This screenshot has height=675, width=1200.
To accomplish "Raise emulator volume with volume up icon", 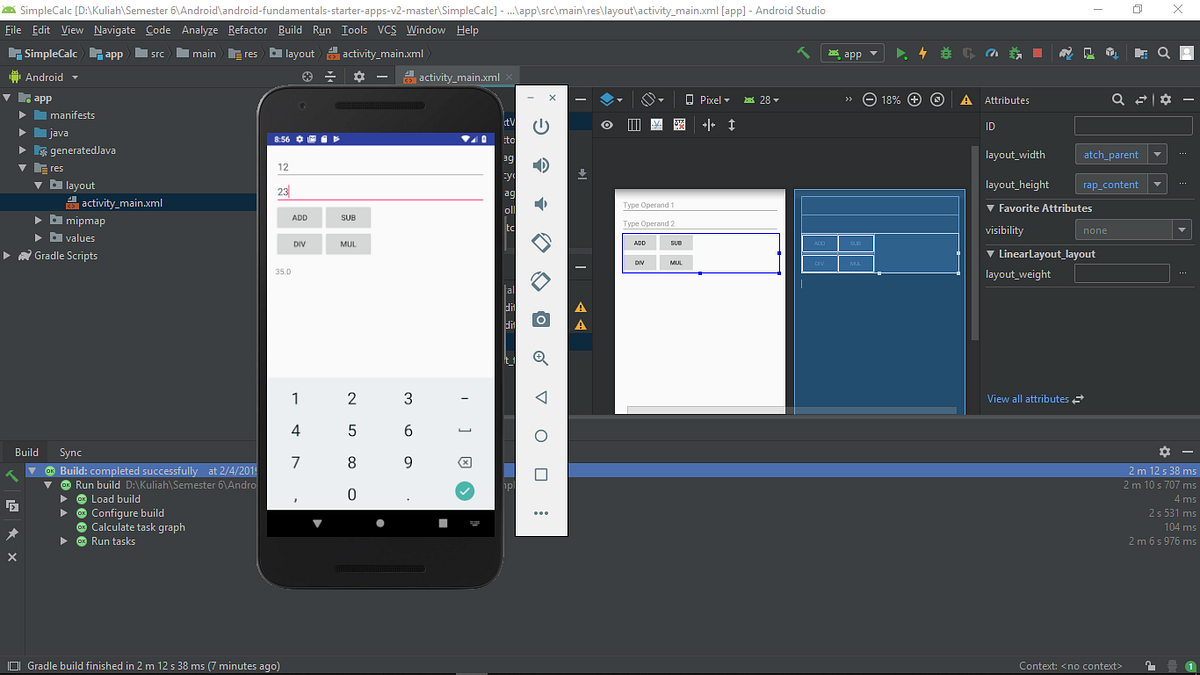I will point(541,165).
